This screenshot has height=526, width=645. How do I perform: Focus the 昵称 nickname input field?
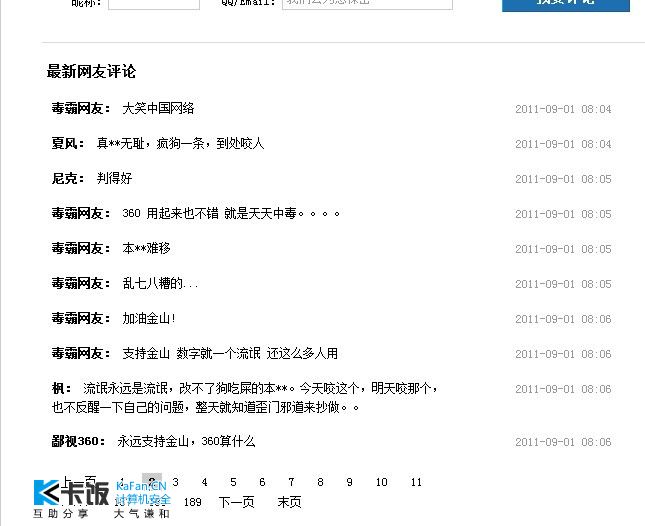point(154,3)
